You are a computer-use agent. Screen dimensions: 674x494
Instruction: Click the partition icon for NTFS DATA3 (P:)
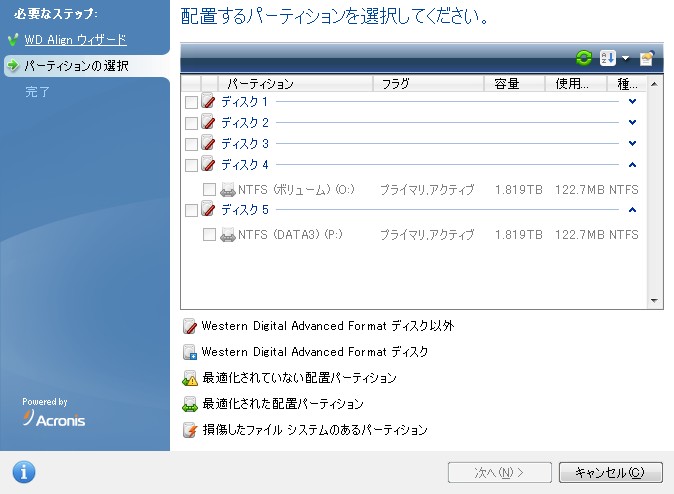coord(228,235)
